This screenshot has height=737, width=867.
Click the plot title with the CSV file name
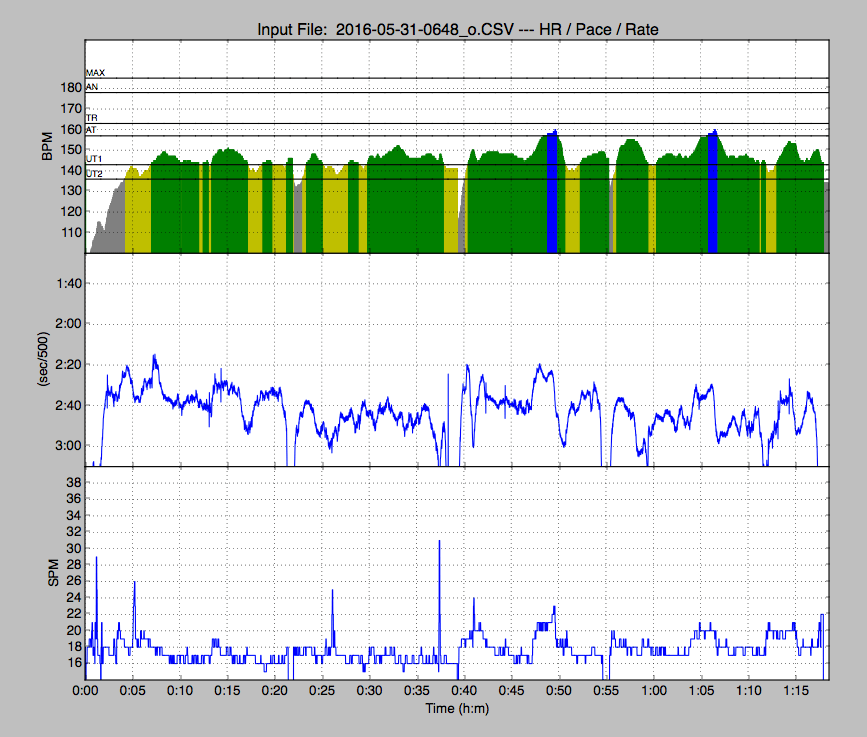point(457,30)
